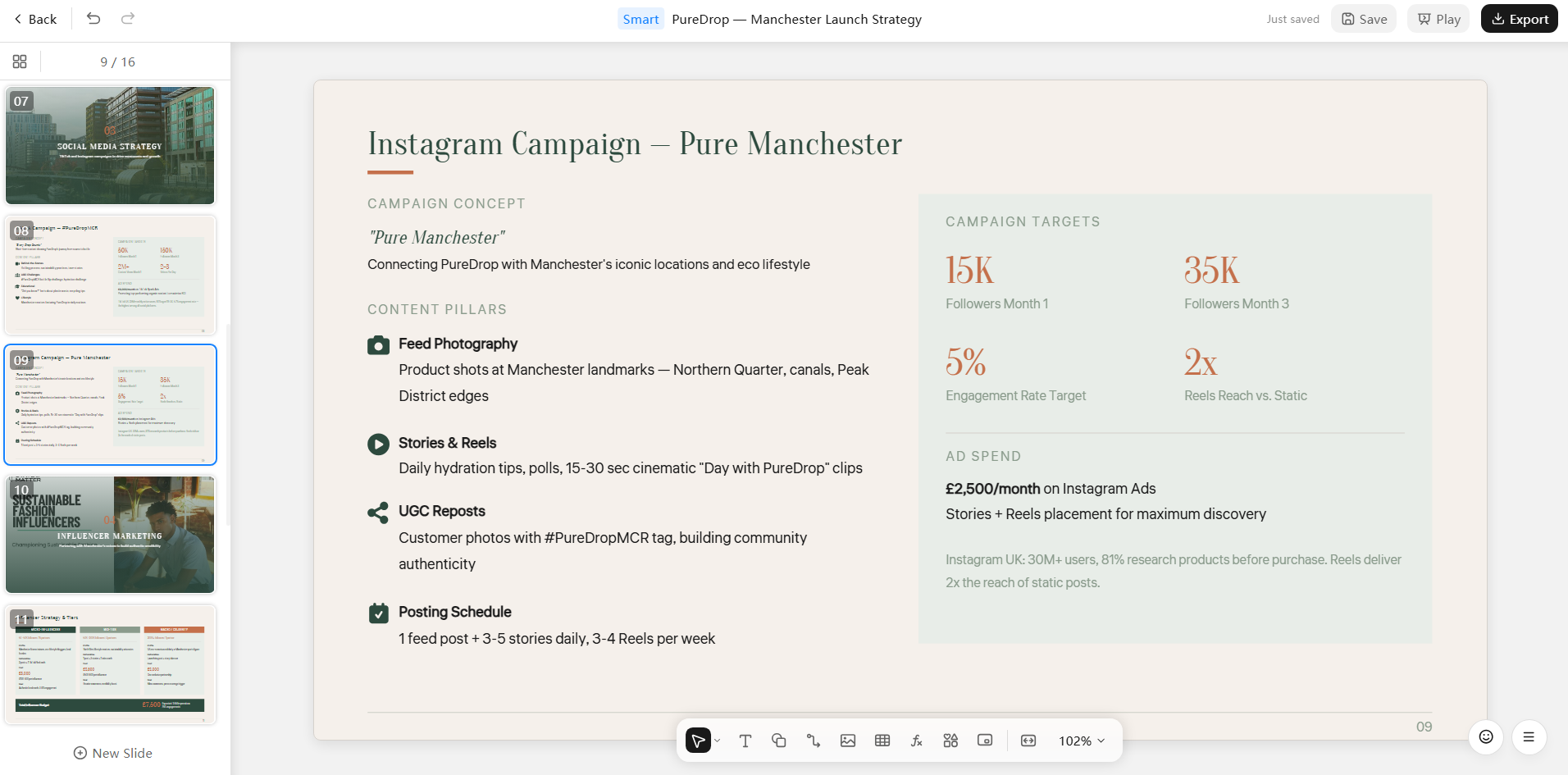Insert an image with the picture tool

coord(848,741)
